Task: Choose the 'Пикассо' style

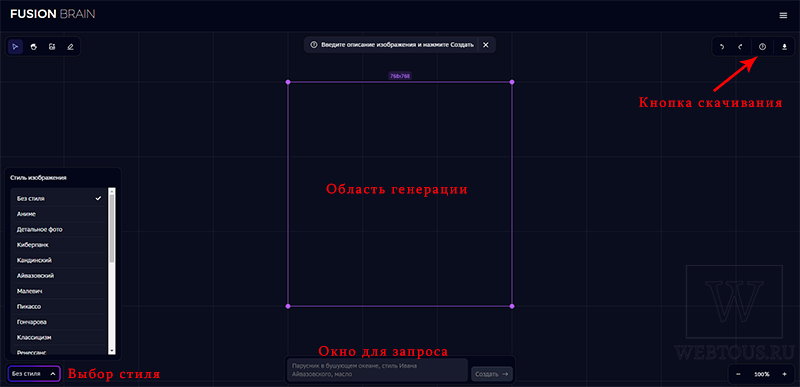Action: (x=59, y=306)
